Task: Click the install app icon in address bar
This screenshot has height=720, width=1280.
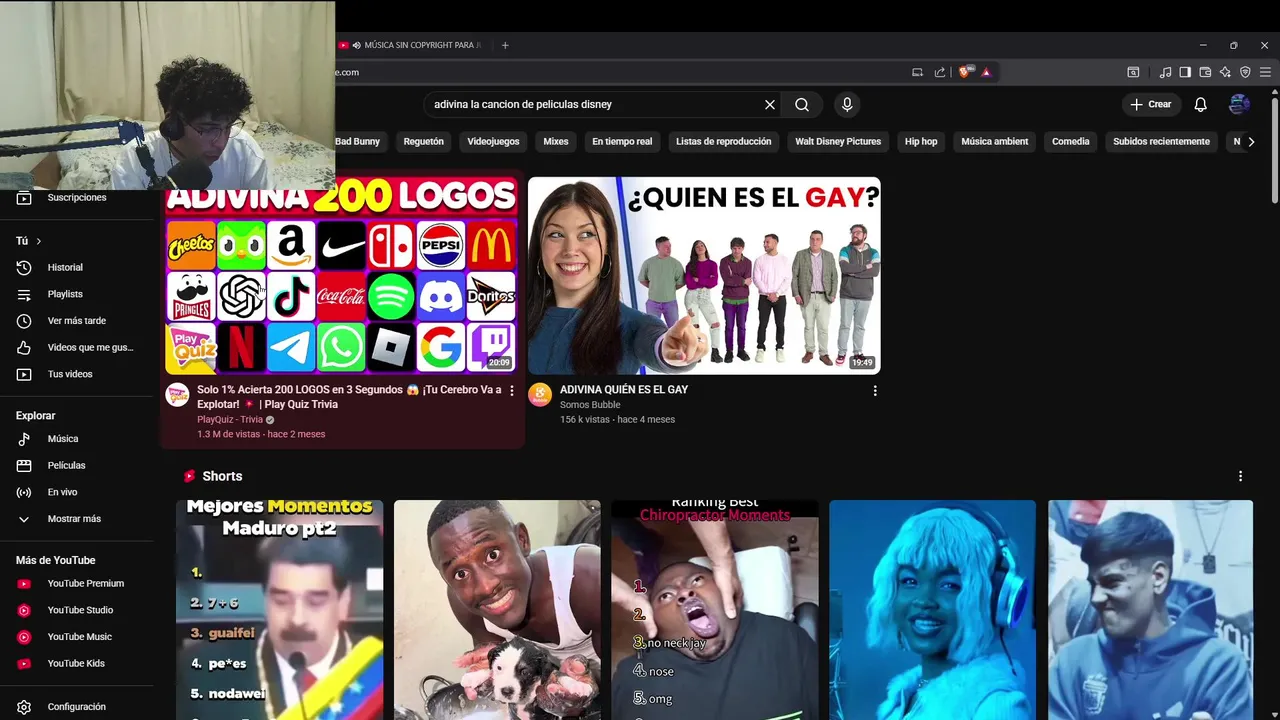Action: [x=917, y=72]
